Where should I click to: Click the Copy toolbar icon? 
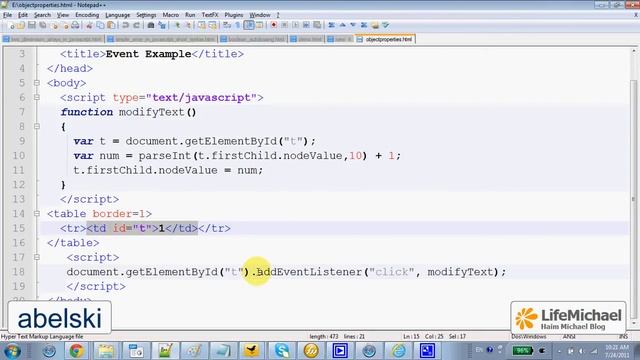click(x=101, y=25)
